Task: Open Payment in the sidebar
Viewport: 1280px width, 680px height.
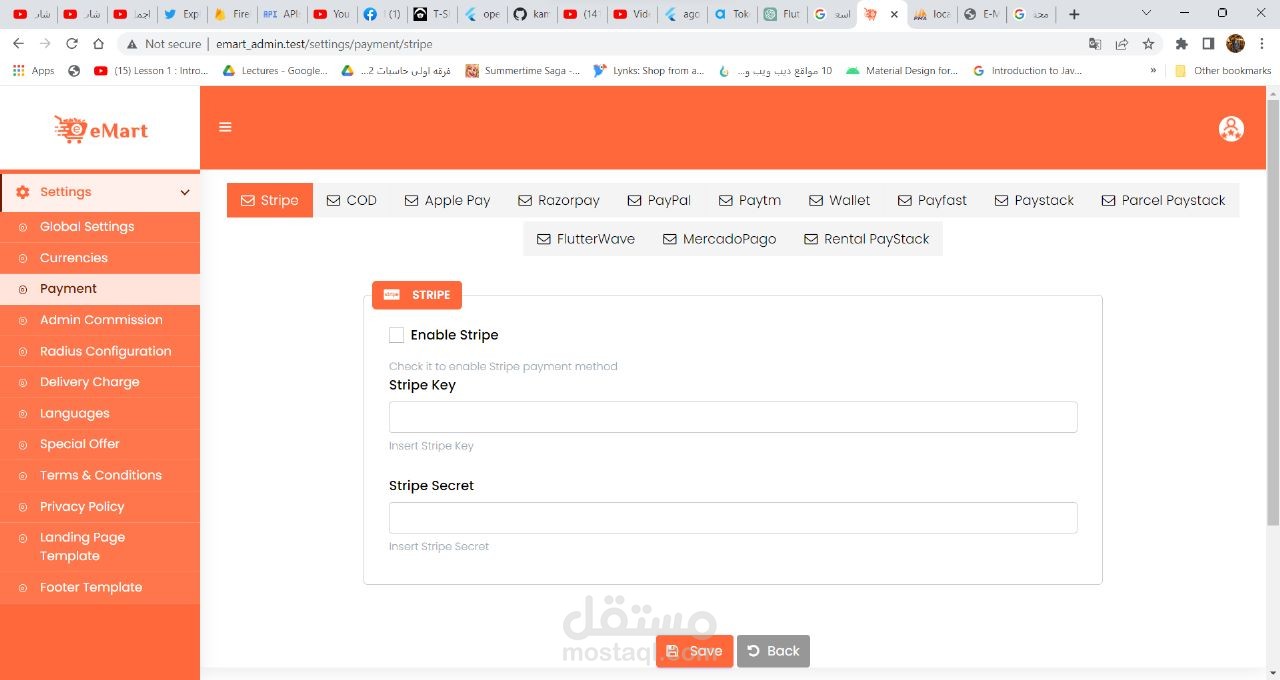Action: tap(100, 289)
